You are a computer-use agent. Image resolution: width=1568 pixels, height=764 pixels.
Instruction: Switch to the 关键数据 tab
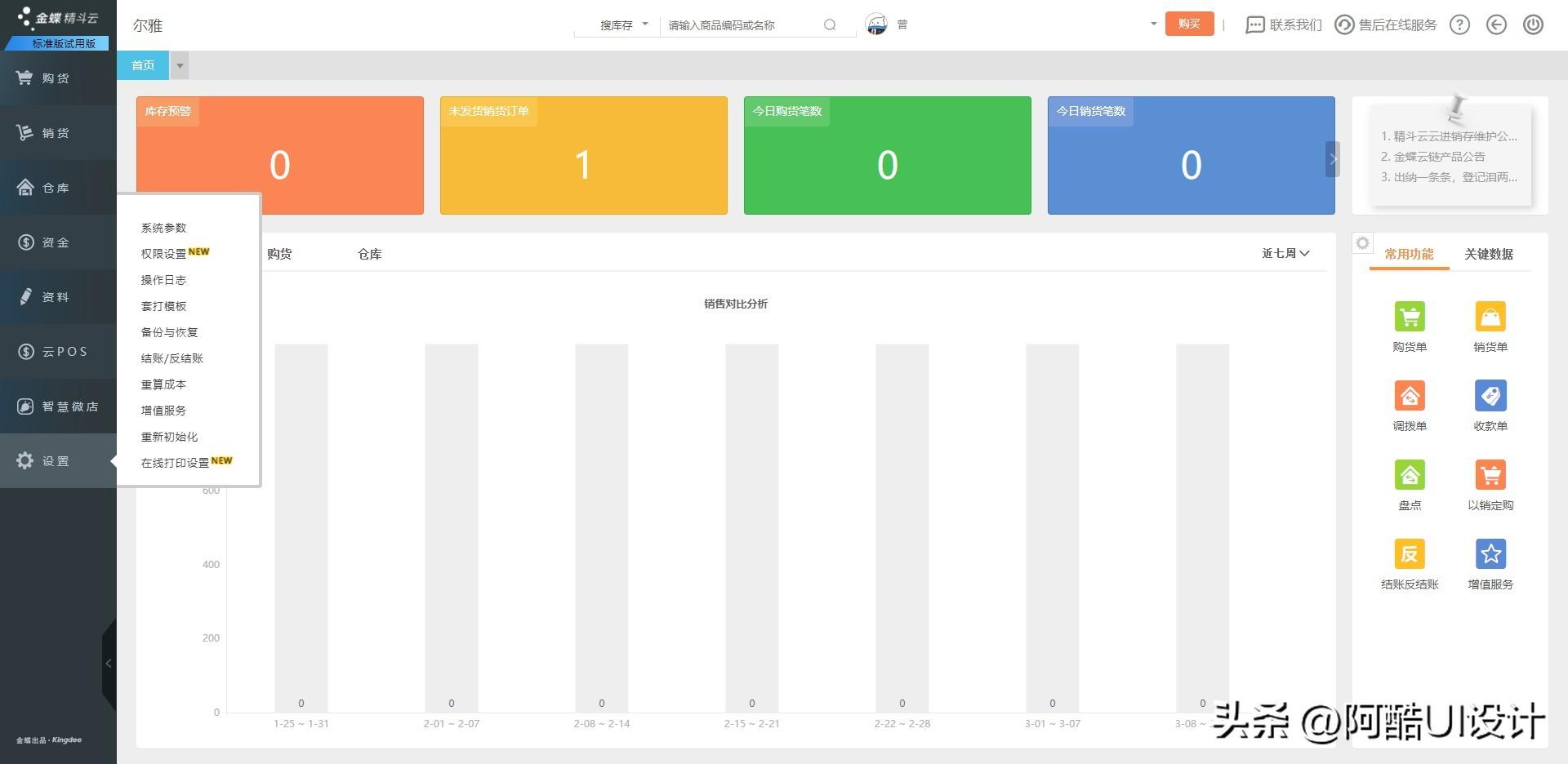pyautogui.click(x=1489, y=254)
